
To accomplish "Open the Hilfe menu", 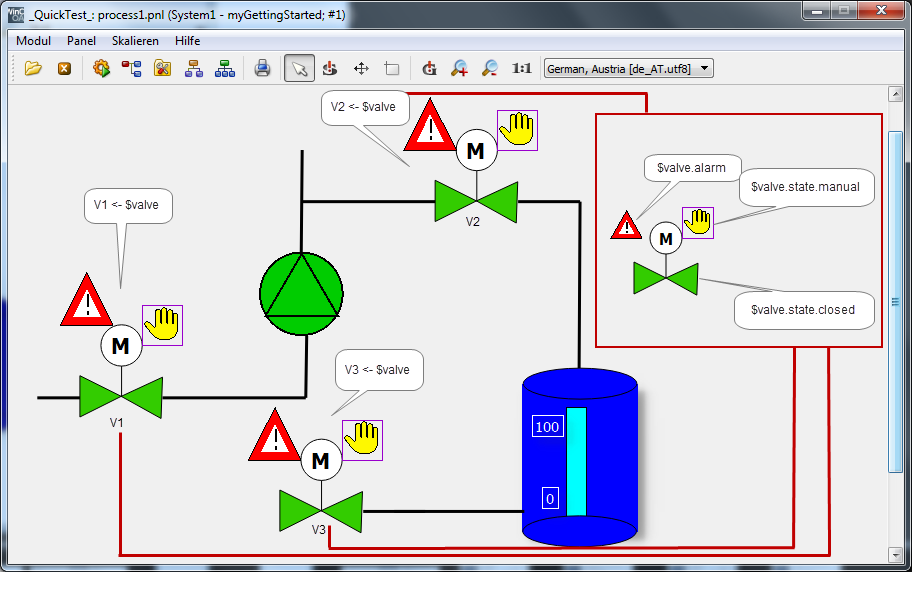I will pos(187,41).
